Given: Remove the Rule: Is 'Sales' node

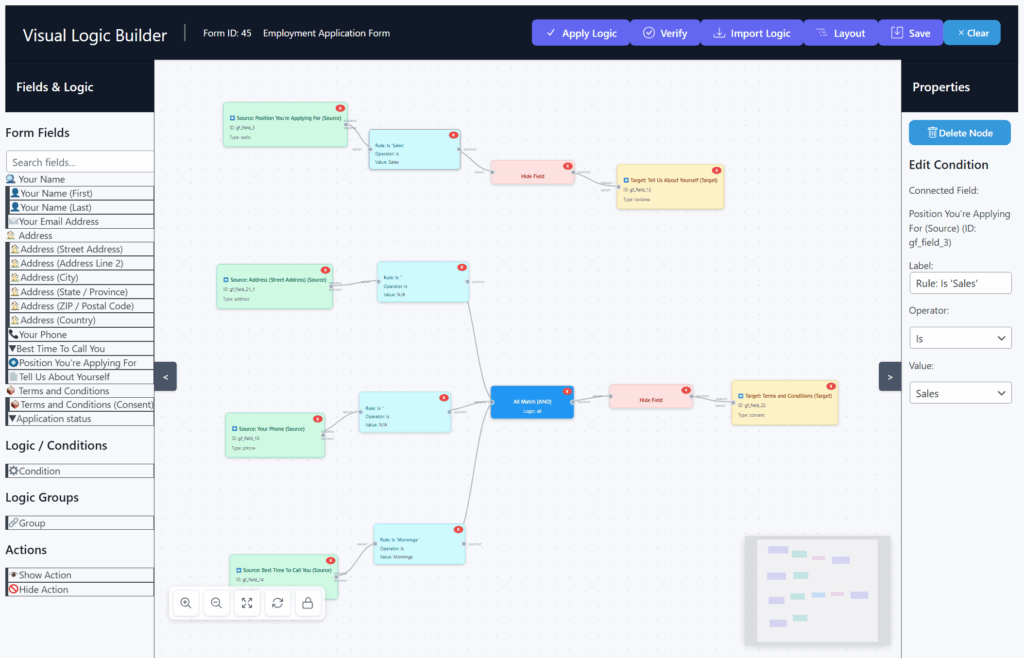Looking at the screenshot, I should [453, 135].
